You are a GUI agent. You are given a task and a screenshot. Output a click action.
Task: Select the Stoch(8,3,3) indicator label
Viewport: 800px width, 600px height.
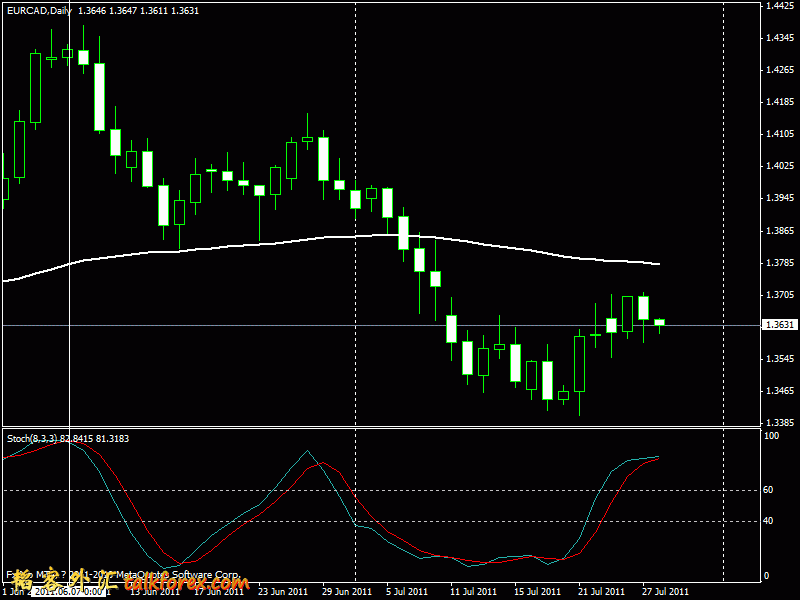(x=32, y=439)
